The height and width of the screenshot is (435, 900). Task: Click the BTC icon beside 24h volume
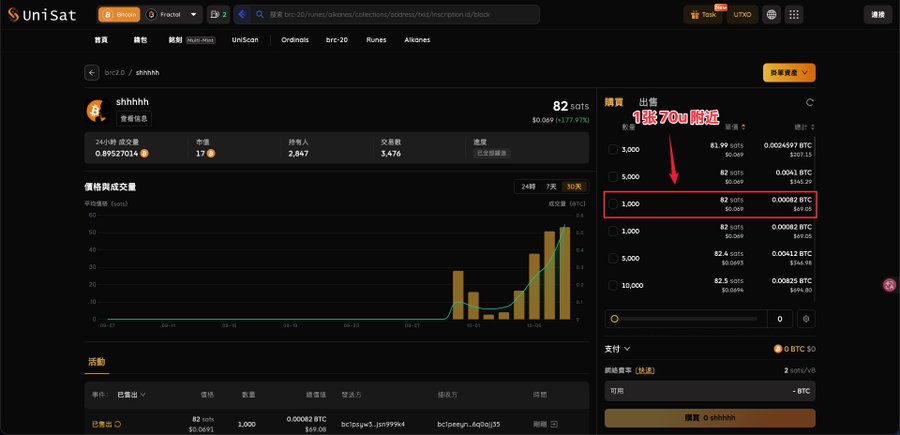(x=145, y=153)
